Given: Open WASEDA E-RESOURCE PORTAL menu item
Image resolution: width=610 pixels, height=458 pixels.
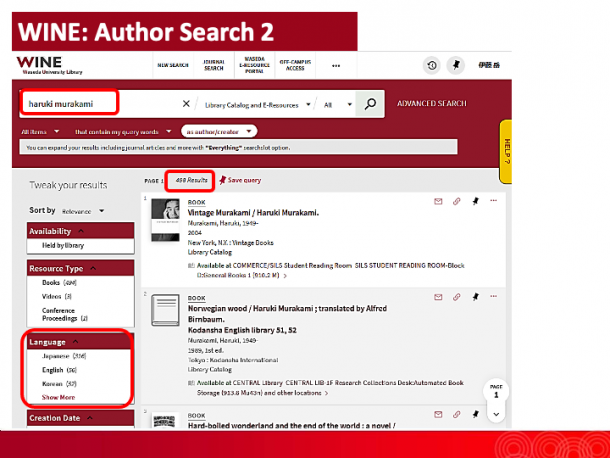Looking at the screenshot, I should (x=254, y=65).
